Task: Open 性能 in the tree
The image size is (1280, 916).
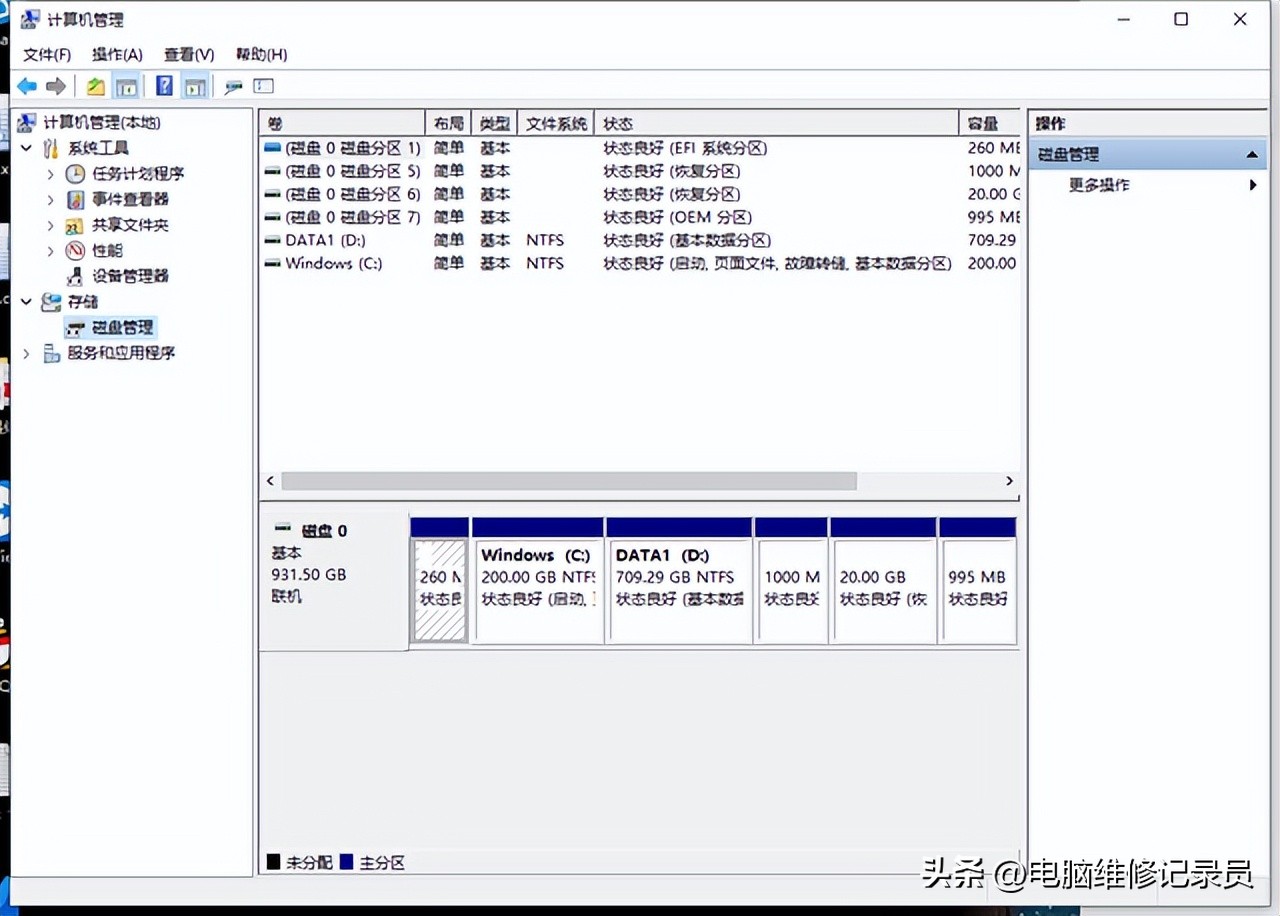Action: (x=107, y=250)
